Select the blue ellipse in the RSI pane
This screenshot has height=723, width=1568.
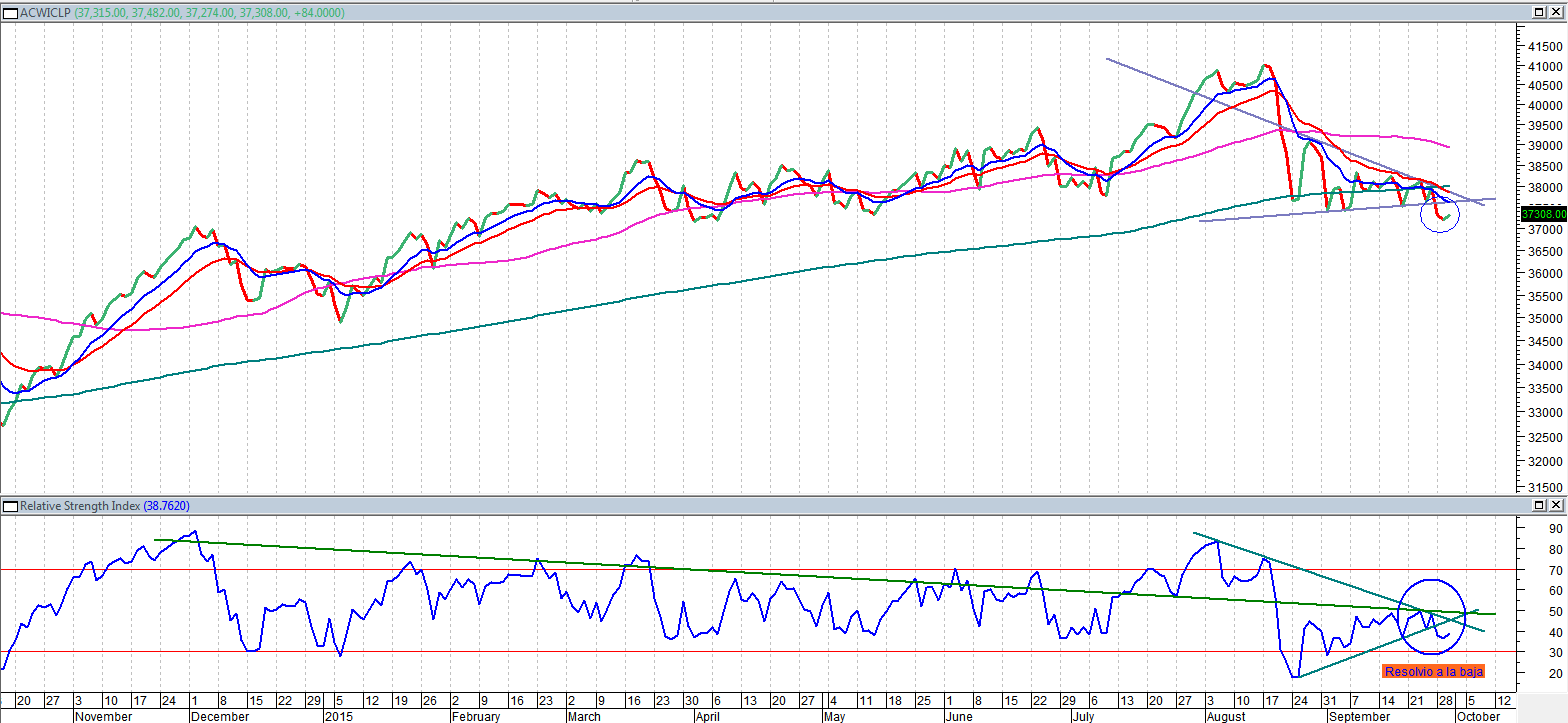click(1432, 617)
